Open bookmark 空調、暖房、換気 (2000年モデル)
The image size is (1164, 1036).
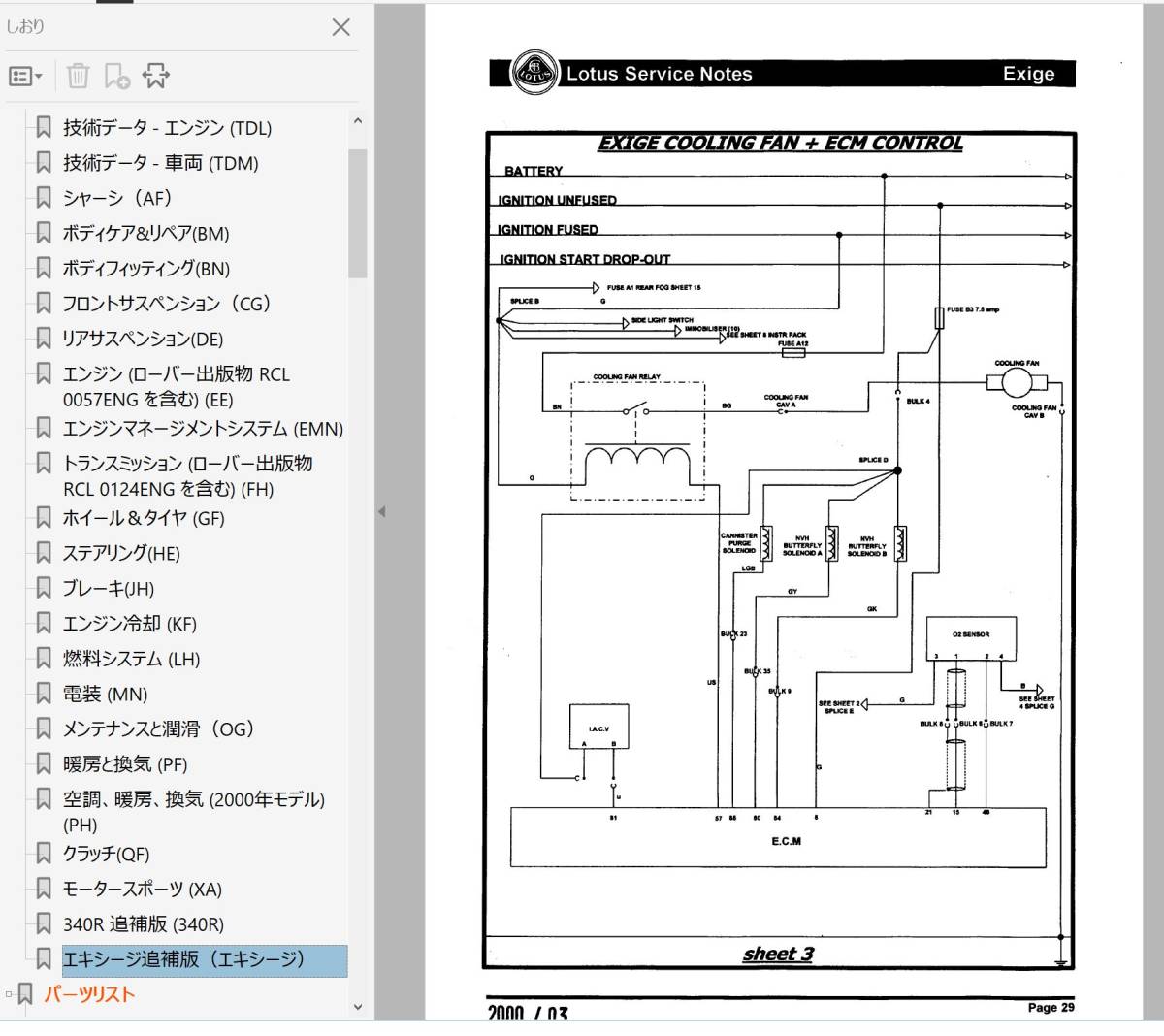(x=194, y=811)
